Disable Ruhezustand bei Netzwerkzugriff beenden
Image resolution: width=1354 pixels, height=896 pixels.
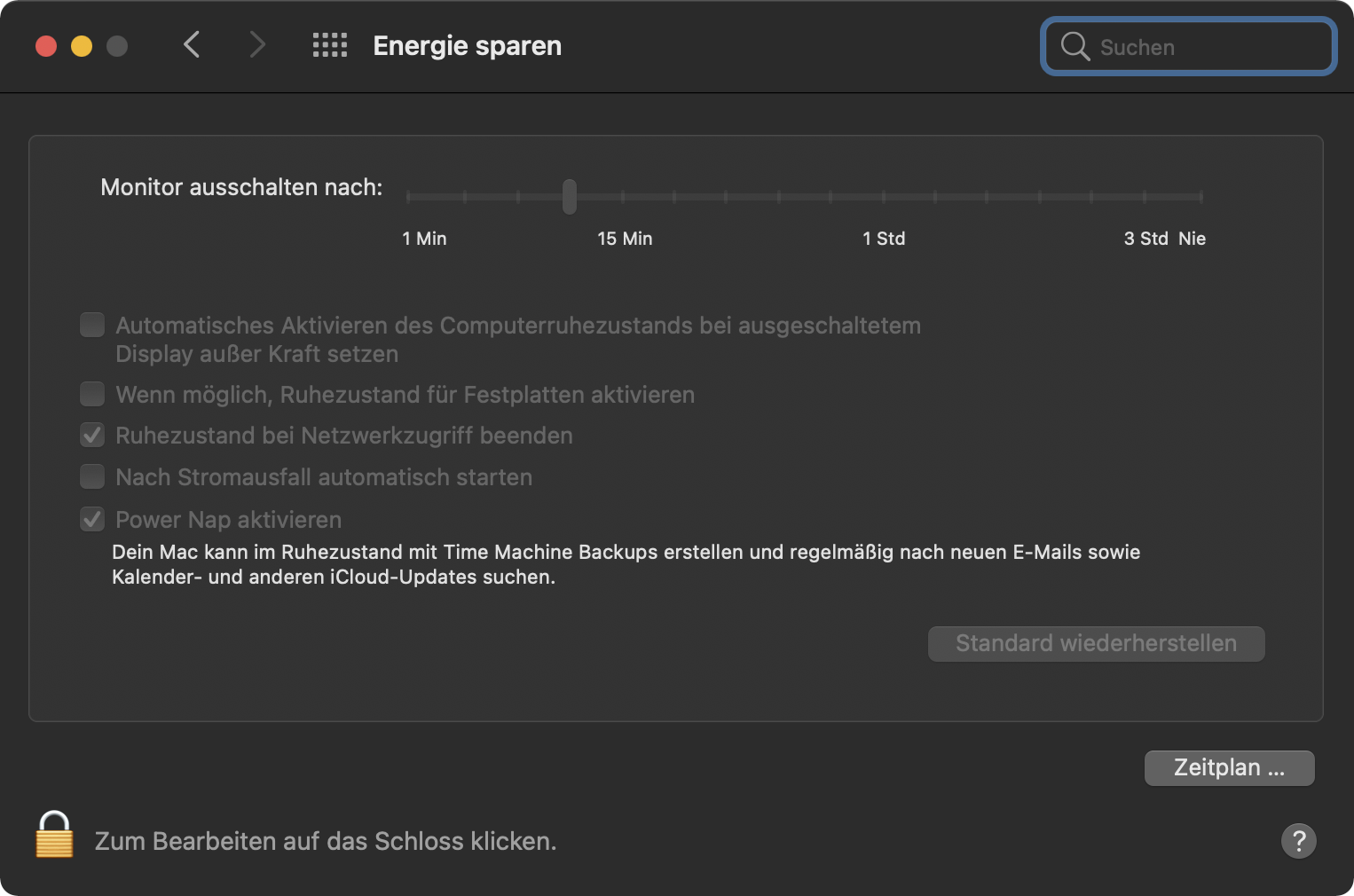(92, 436)
